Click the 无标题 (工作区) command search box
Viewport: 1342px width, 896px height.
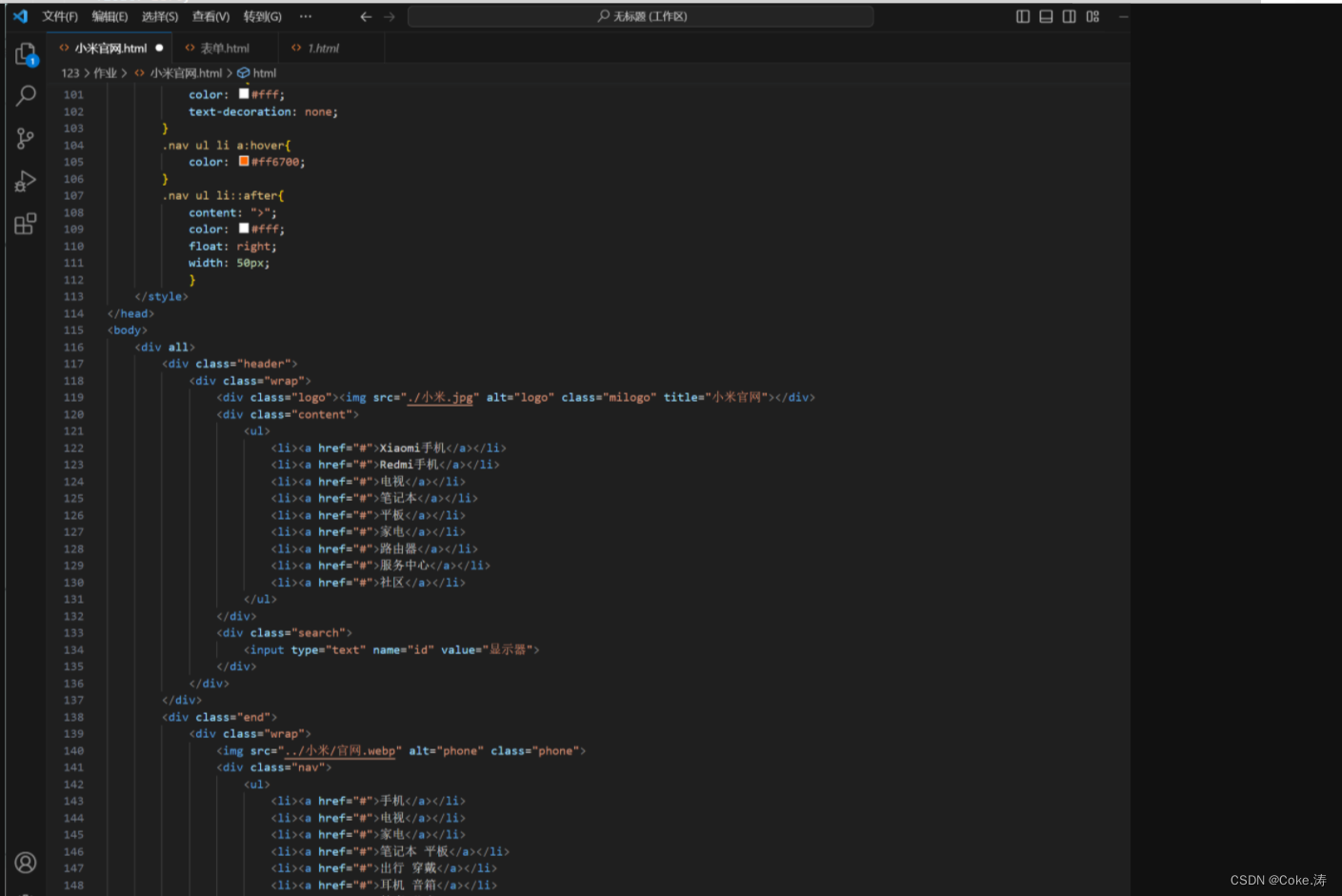(x=640, y=16)
